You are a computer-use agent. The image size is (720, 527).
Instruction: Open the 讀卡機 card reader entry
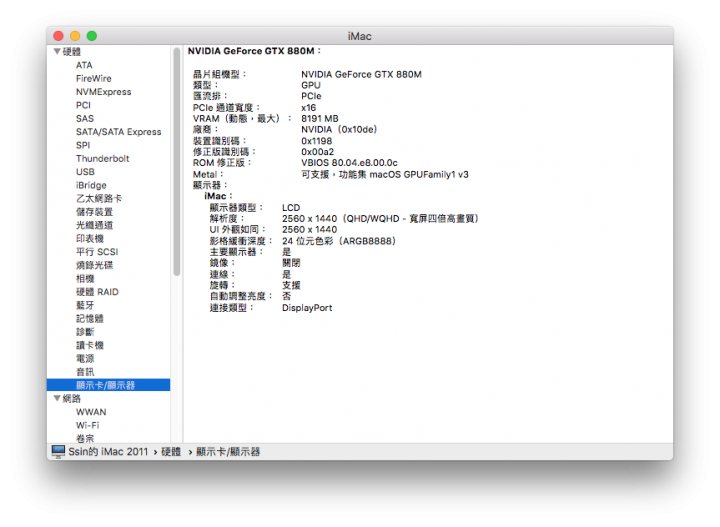pos(90,345)
